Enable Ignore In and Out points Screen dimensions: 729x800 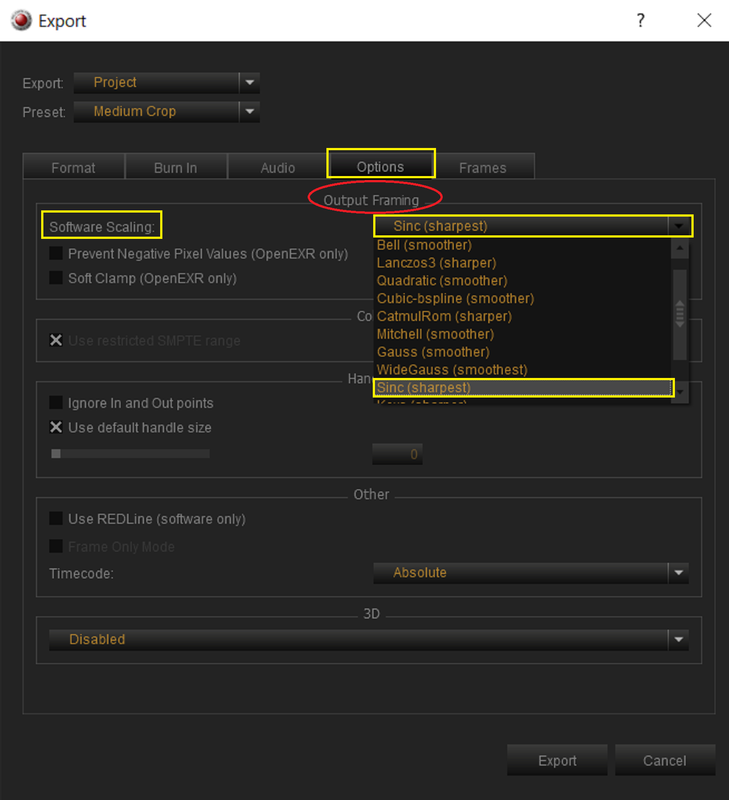(56, 403)
